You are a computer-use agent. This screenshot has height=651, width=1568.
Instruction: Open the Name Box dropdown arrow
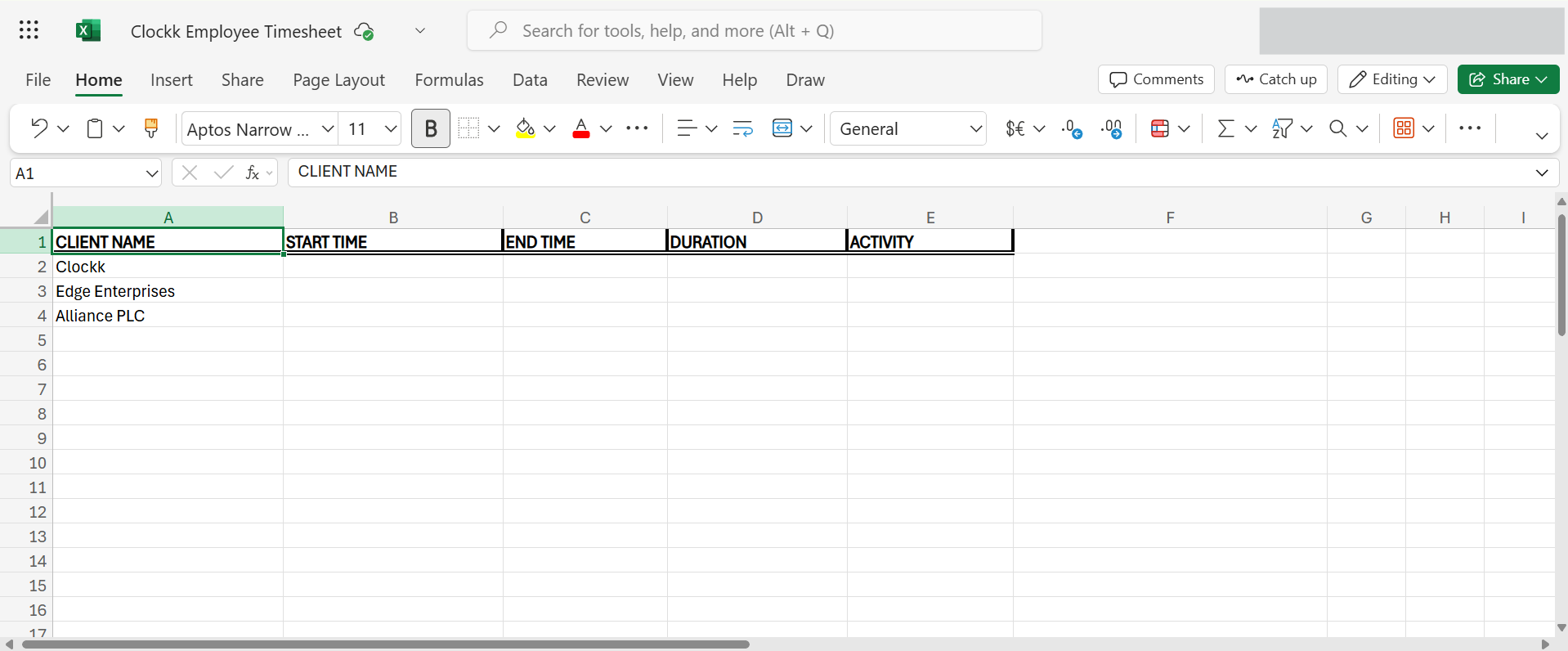coord(152,173)
